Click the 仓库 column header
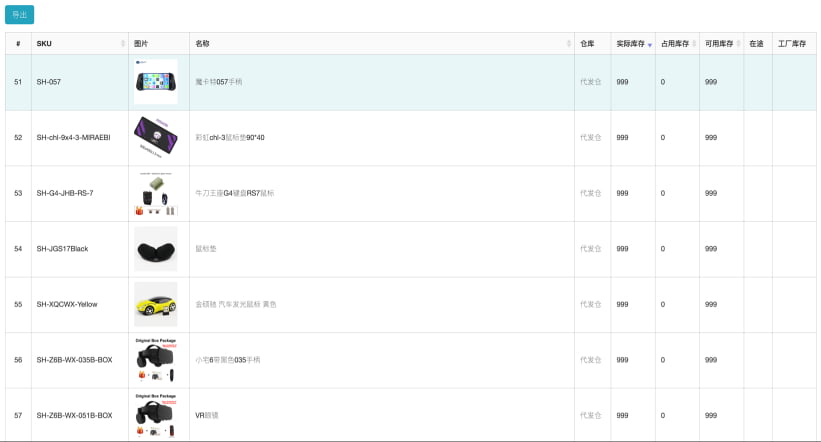This screenshot has height=442, width=821. pos(593,43)
